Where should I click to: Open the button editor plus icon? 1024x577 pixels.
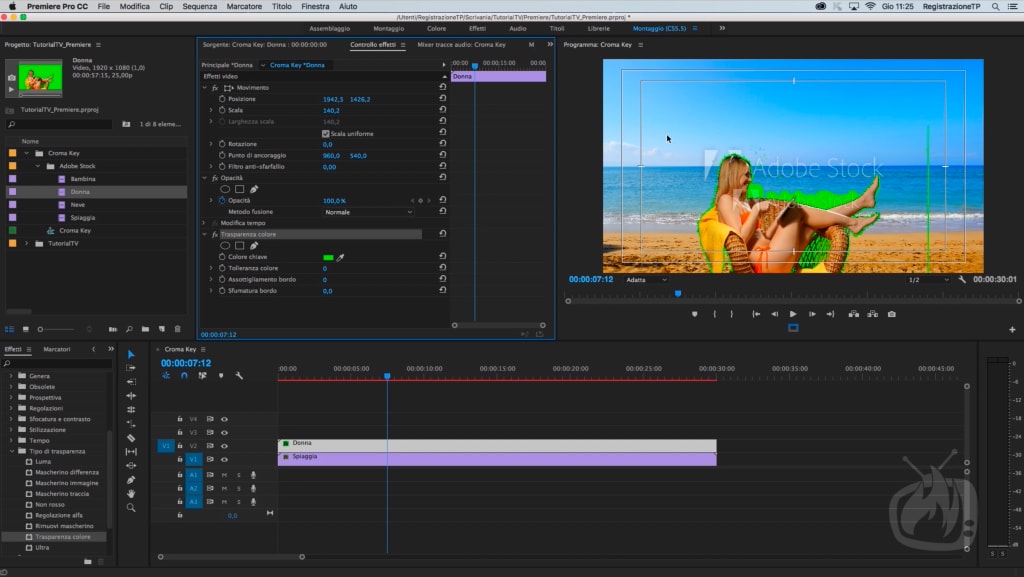point(1012,330)
